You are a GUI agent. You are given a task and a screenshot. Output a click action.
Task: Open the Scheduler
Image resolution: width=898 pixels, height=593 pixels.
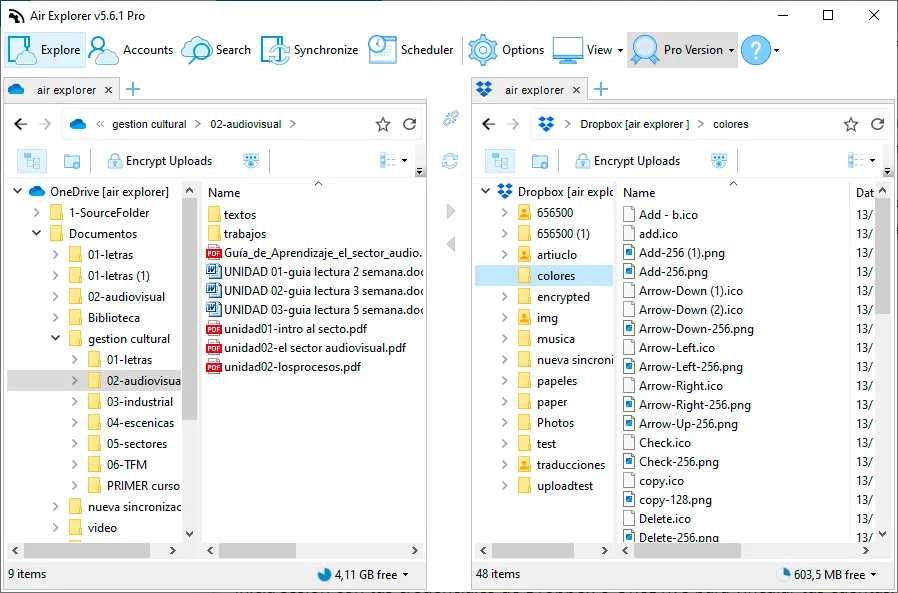click(x=411, y=50)
